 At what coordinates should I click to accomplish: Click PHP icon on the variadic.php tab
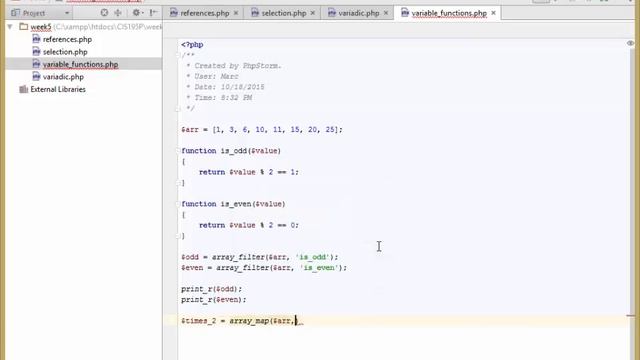(x=332, y=13)
